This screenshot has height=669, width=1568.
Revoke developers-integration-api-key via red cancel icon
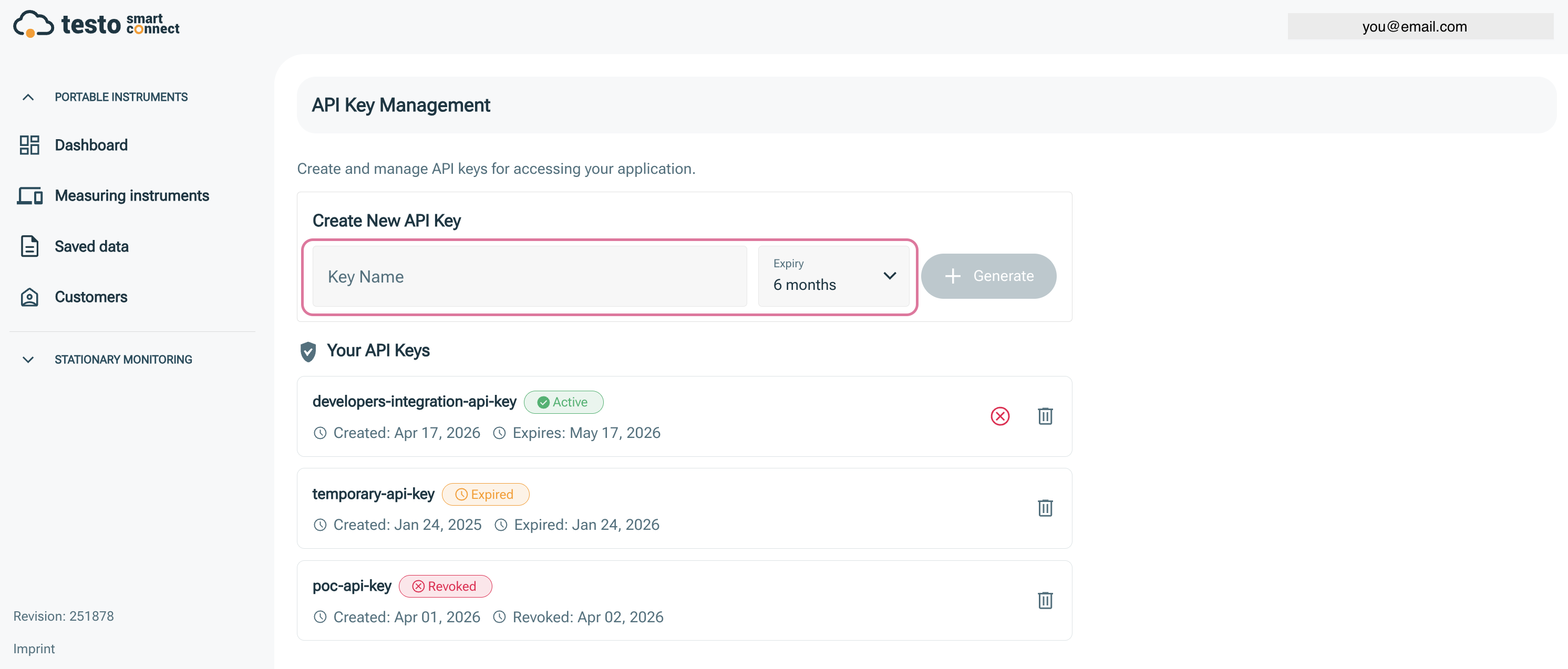[1000, 416]
